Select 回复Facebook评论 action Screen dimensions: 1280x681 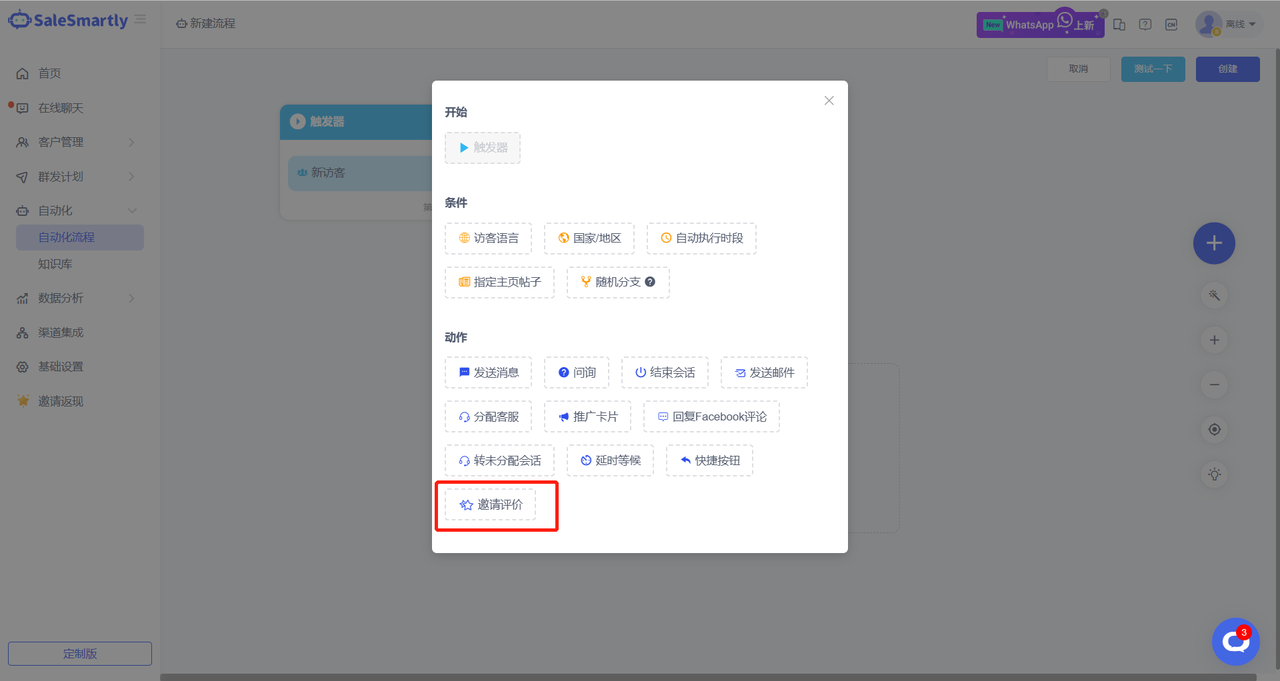click(x=711, y=417)
